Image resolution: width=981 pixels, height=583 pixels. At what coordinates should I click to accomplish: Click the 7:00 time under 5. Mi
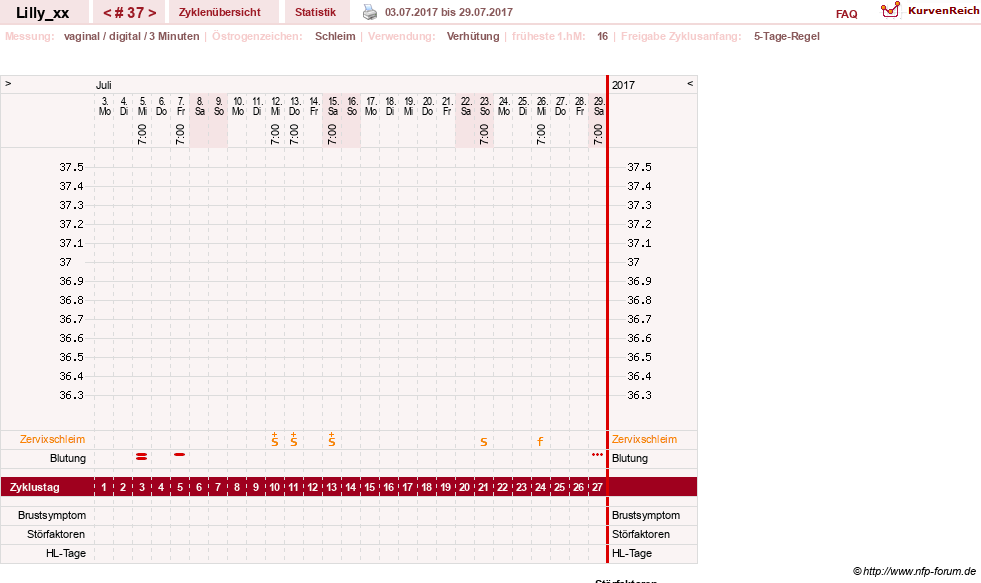coord(142,134)
